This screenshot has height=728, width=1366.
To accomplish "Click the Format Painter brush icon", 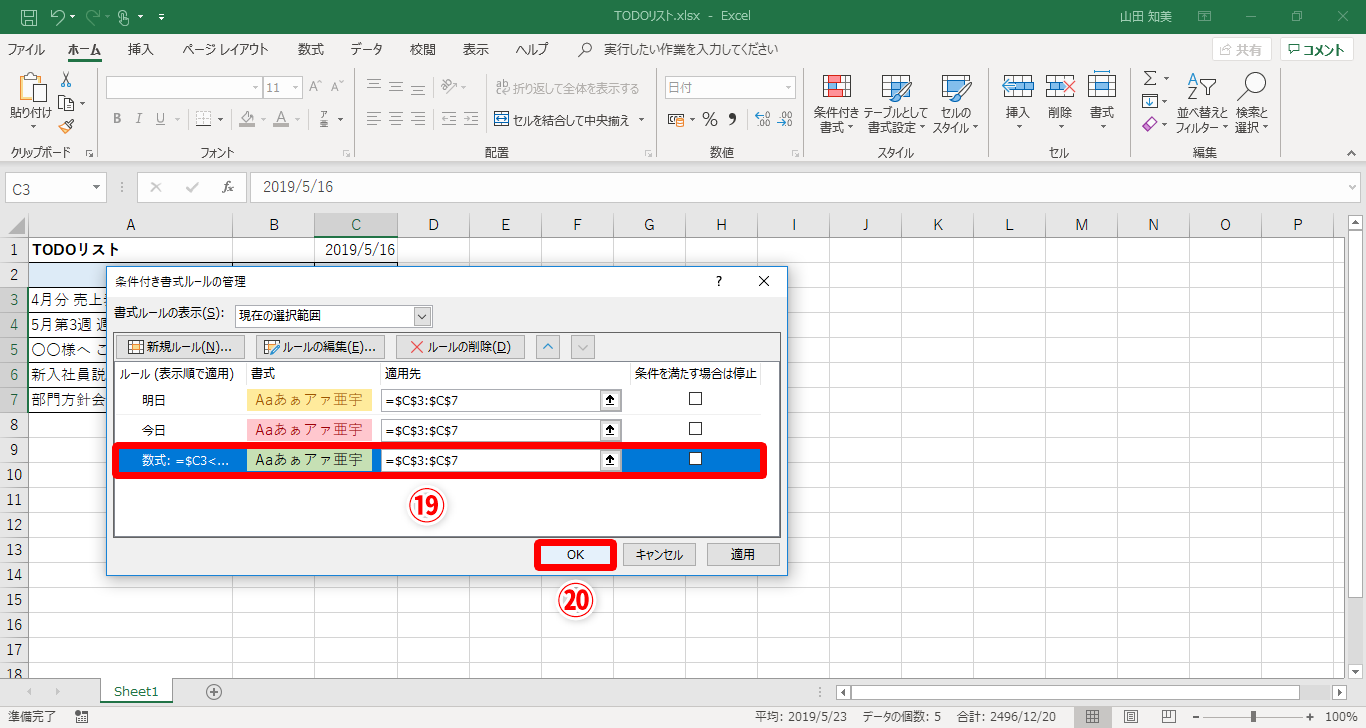I will [x=66, y=127].
